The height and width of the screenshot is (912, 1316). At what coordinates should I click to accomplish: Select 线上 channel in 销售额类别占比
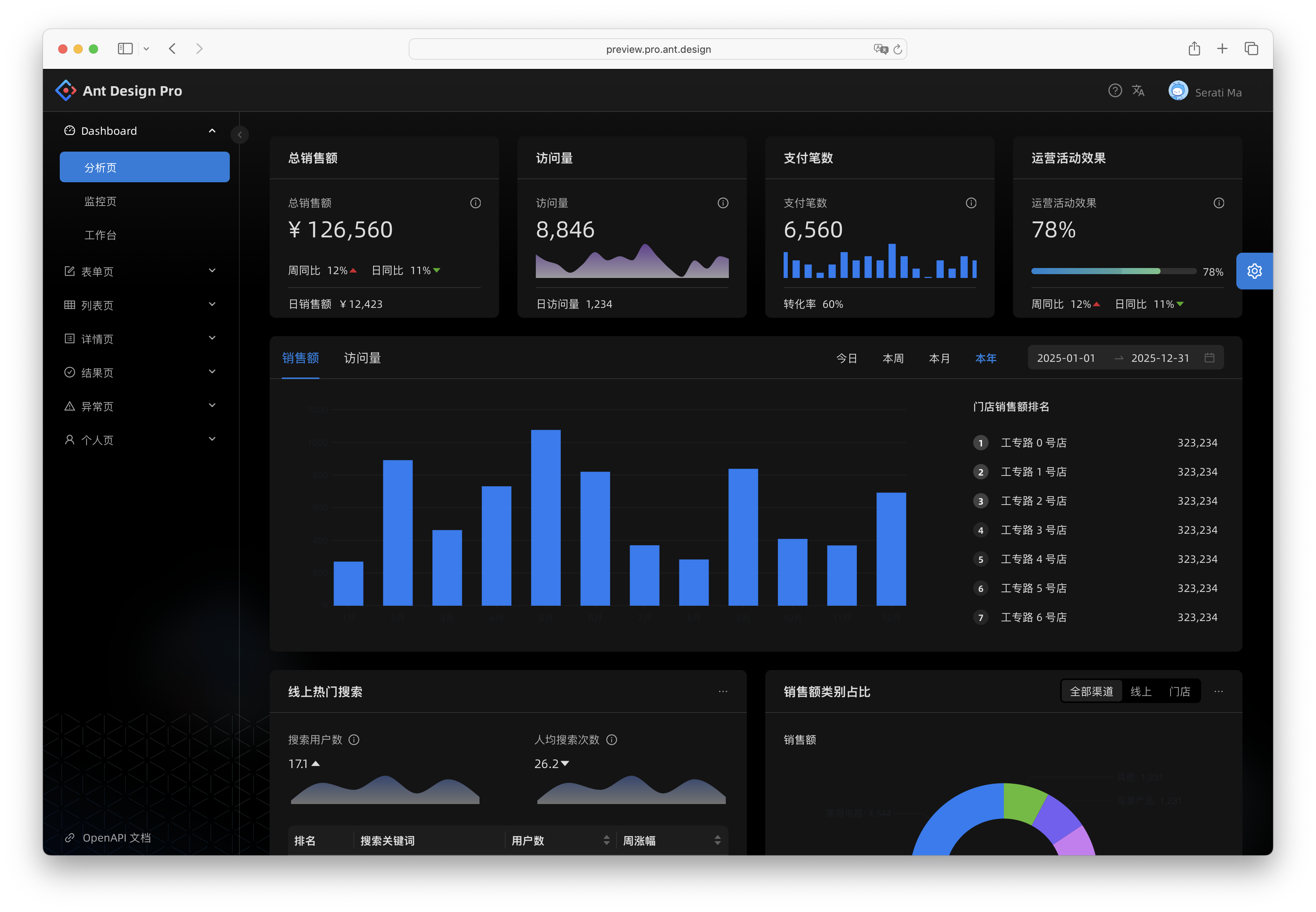click(x=1141, y=691)
